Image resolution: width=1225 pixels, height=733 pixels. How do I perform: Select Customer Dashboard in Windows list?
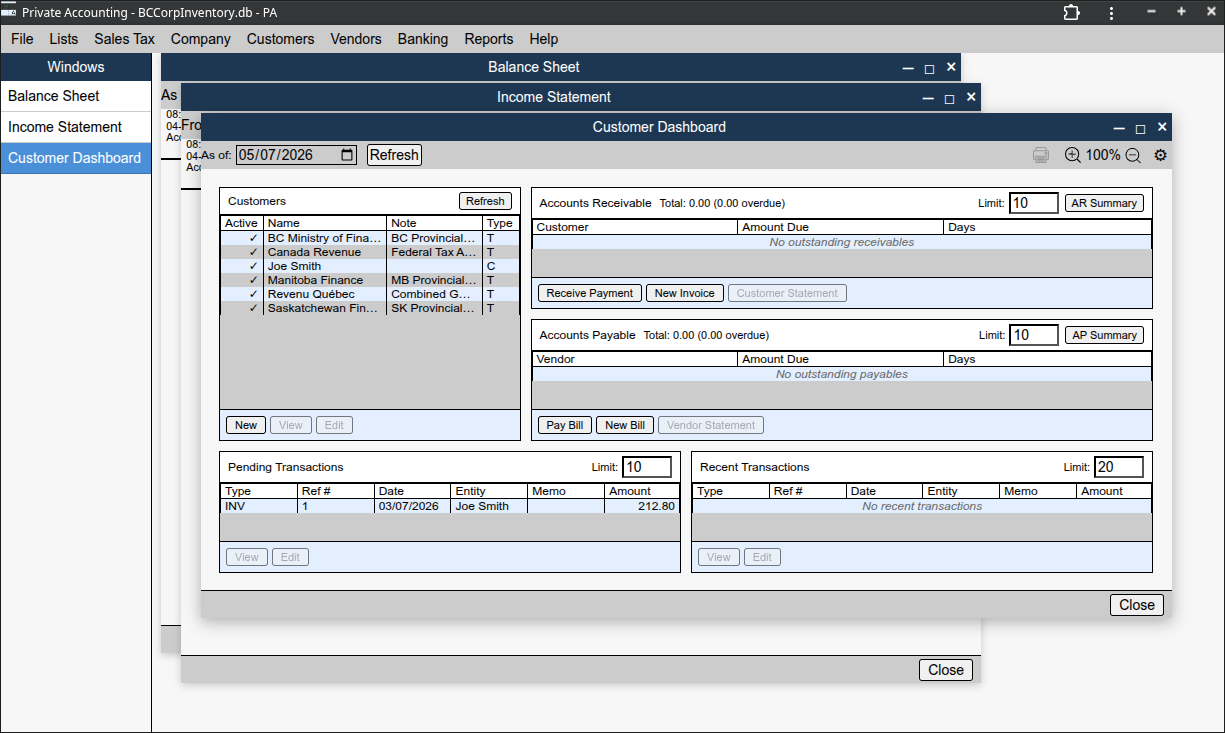point(75,158)
